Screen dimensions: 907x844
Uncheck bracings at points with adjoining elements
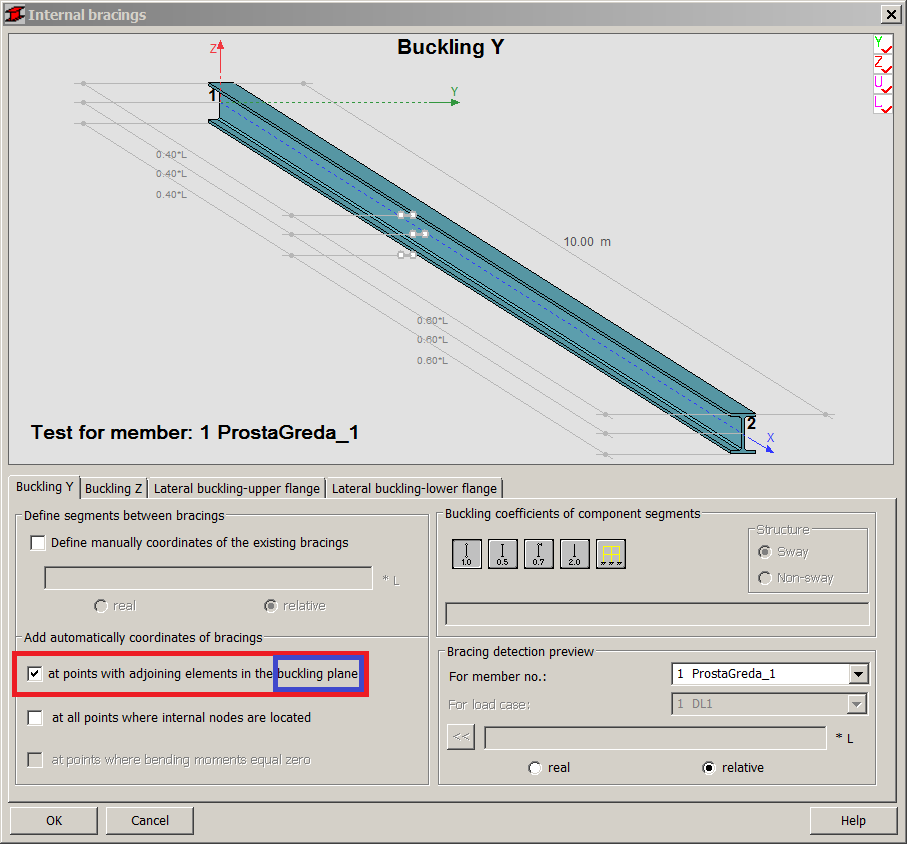click(x=34, y=673)
